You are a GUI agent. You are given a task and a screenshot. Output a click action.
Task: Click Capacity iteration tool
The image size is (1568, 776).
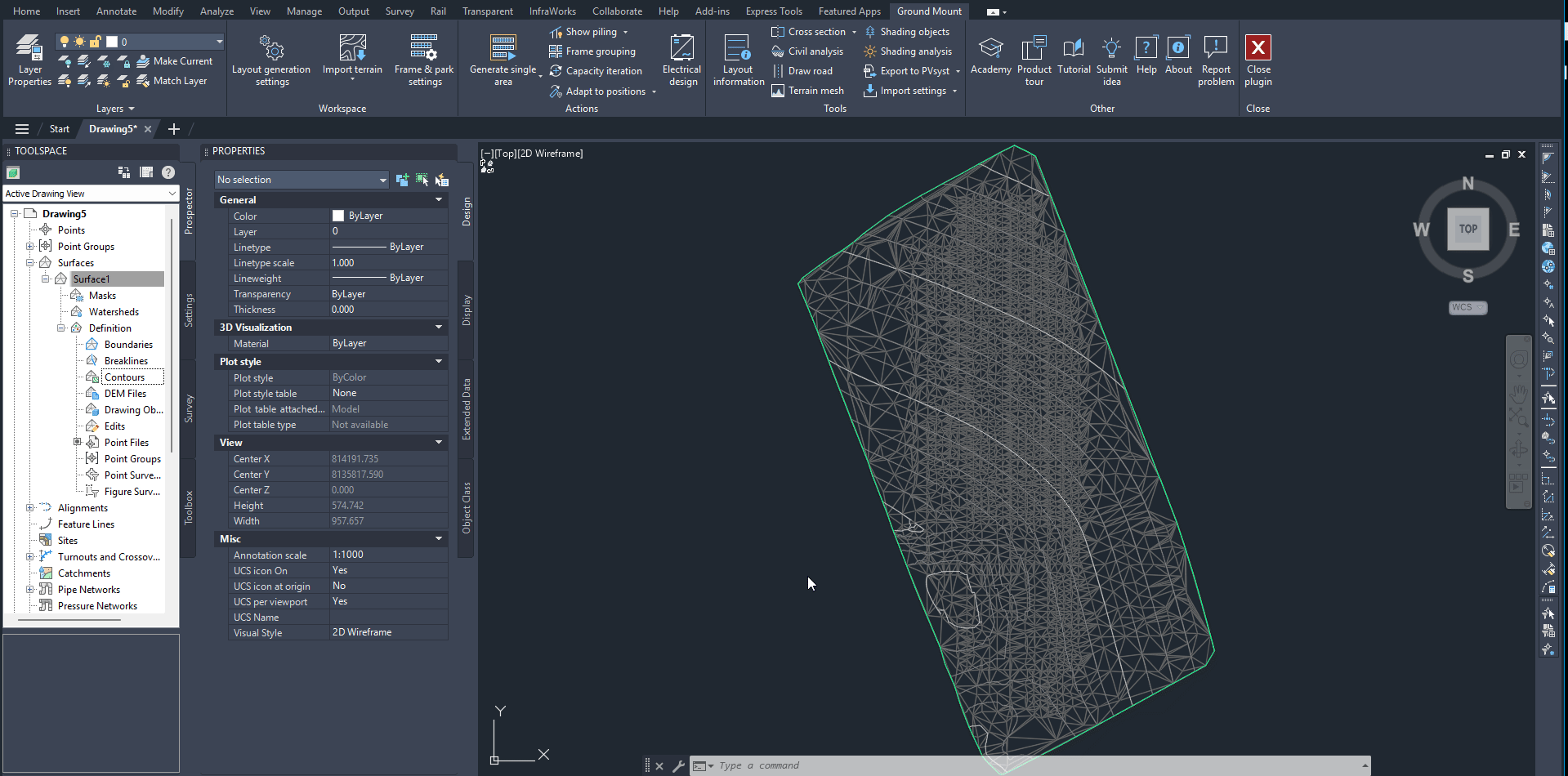[596, 71]
